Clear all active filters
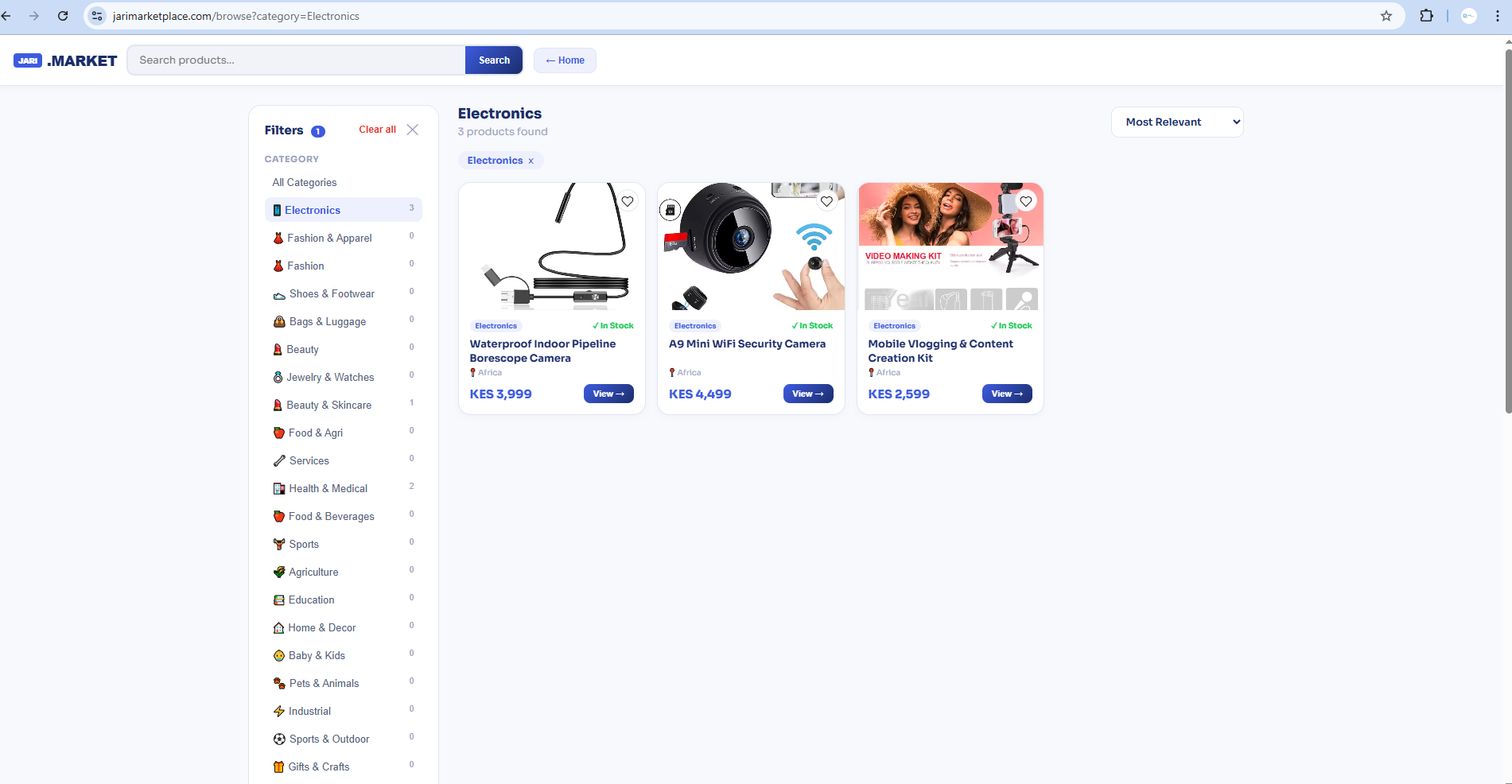The image size is (1512, 784). [x=377, y=129]
